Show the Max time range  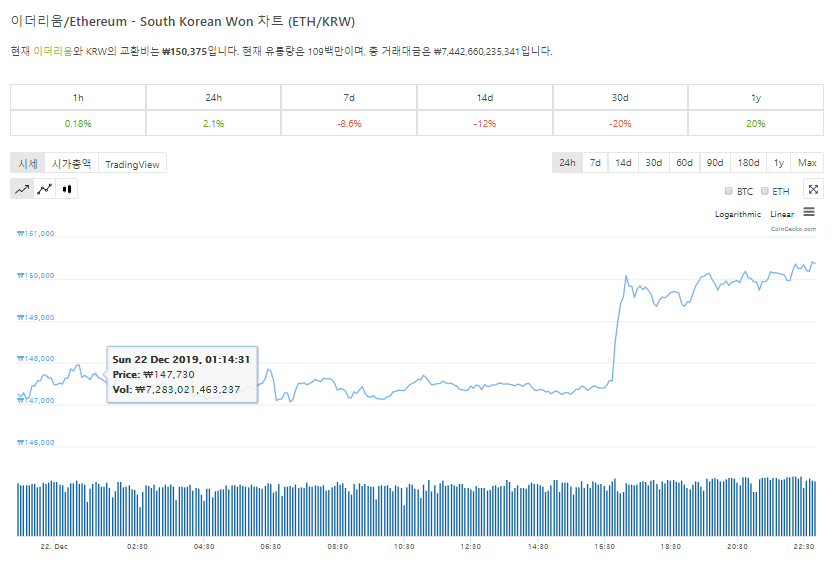[807, 163]
